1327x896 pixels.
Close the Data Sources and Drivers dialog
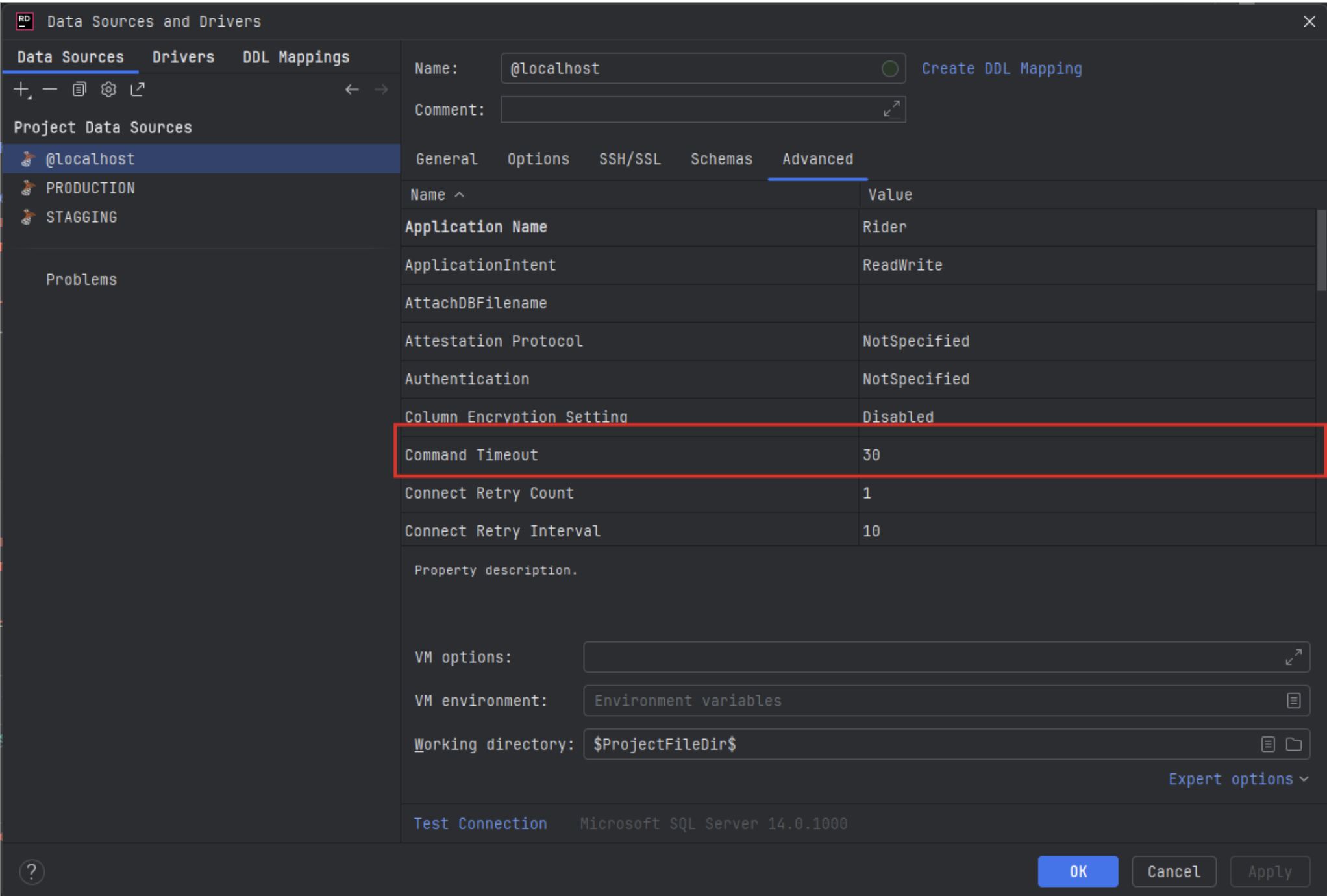pos(1309,21)
